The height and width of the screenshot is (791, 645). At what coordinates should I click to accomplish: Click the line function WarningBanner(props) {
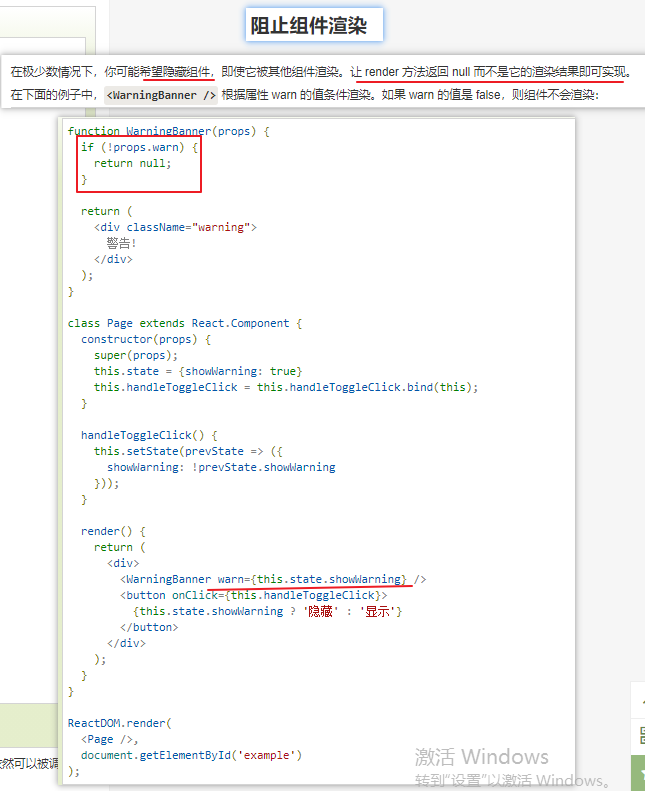tap(168, 131)
